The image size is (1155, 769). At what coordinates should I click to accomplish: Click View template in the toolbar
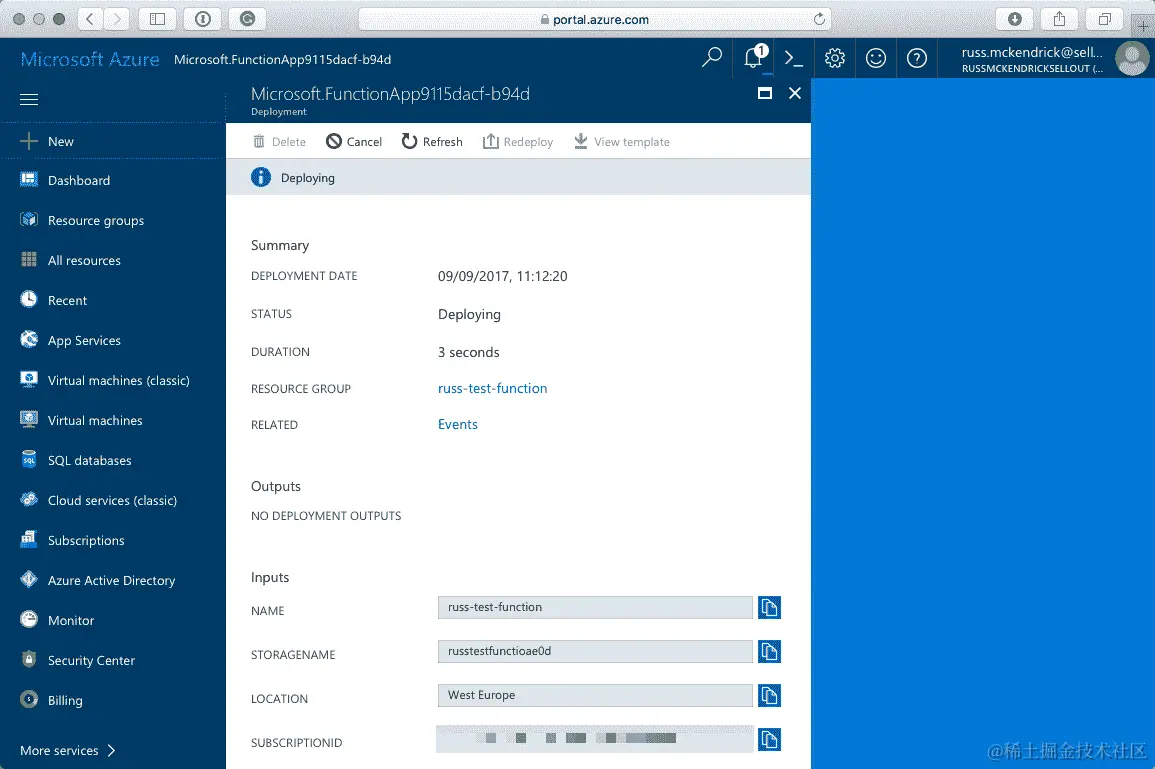pyautogui.click(x=622, y=141)
